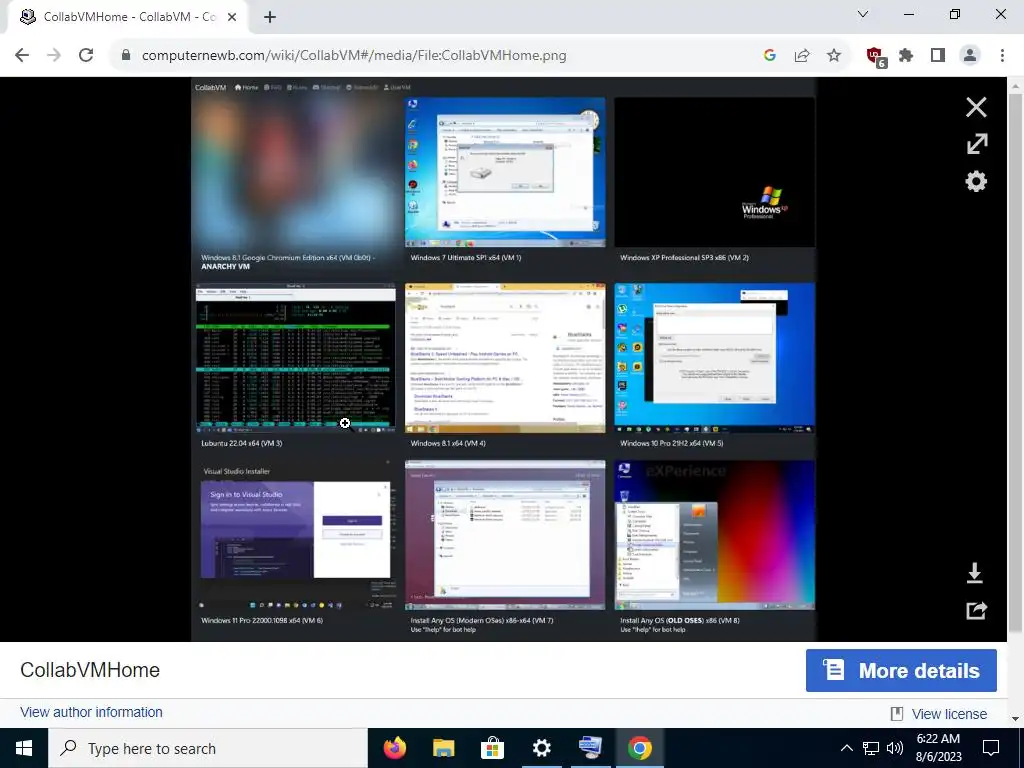Viewport: 1024px width, 768px height.
Task: Close the CollabVMHome browser tab
Action: pyautogui.click(x=232, y=17)
